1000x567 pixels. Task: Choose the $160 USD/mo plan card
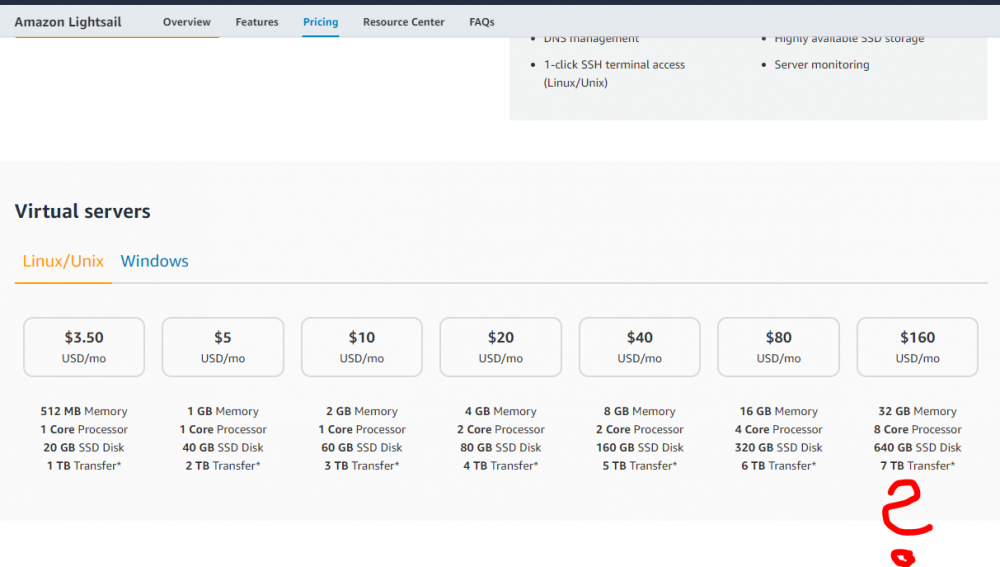pyautogui.click(x=917, y=347)
